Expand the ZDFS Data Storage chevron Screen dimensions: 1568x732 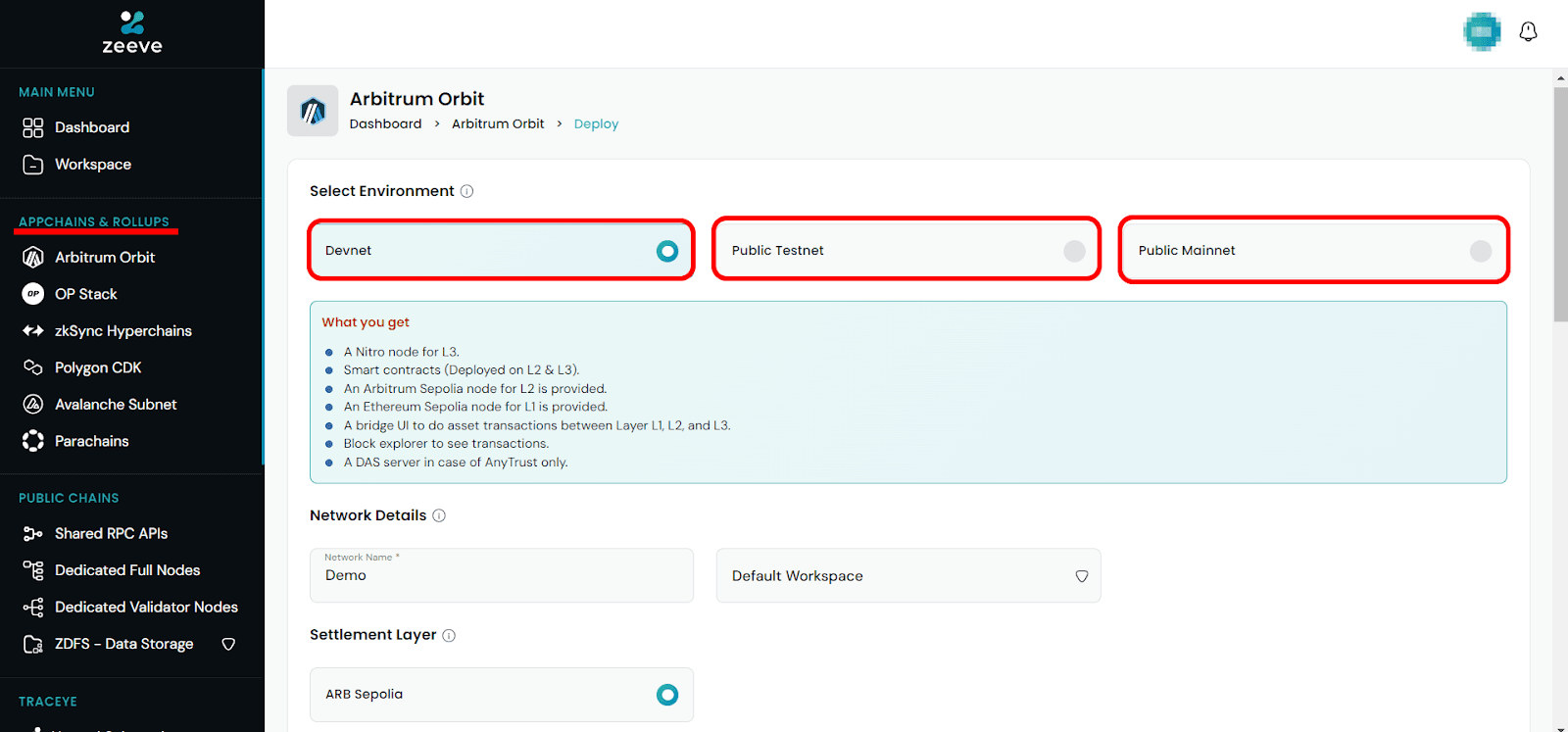pos(228,645)
